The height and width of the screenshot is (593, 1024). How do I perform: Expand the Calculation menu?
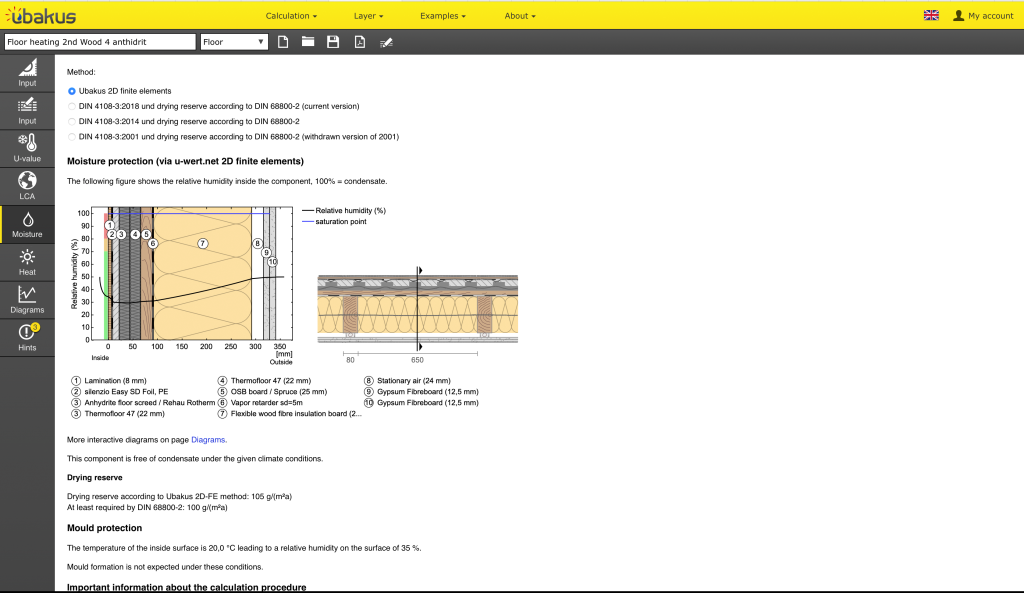pyautogui.click(x=291, y=16)
